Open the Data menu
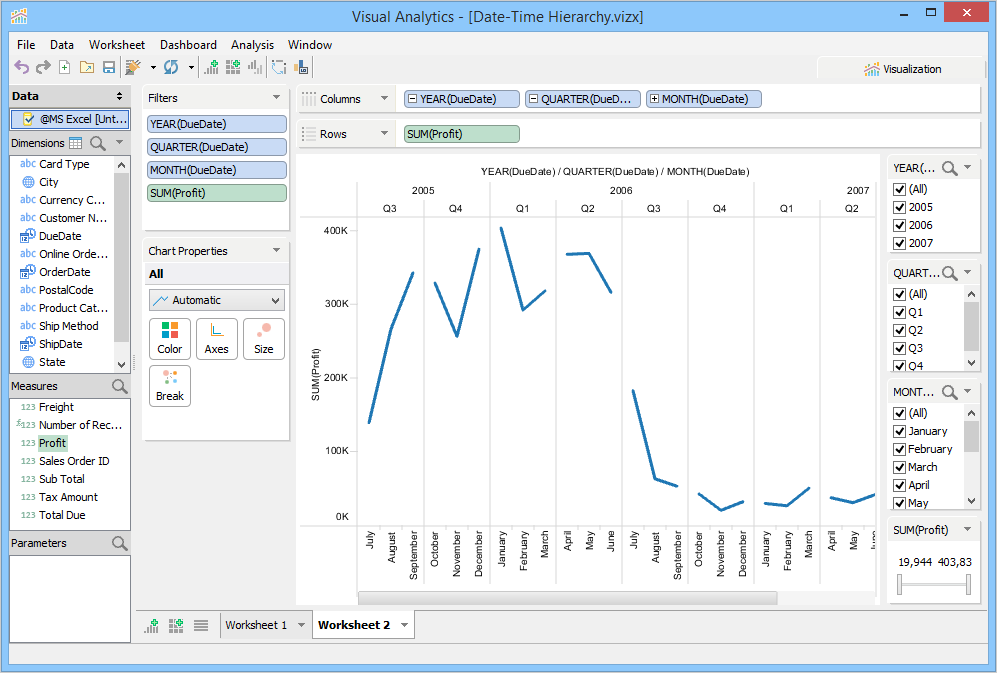The width and height of the screenshot is (997, 673). pos(62,45)
